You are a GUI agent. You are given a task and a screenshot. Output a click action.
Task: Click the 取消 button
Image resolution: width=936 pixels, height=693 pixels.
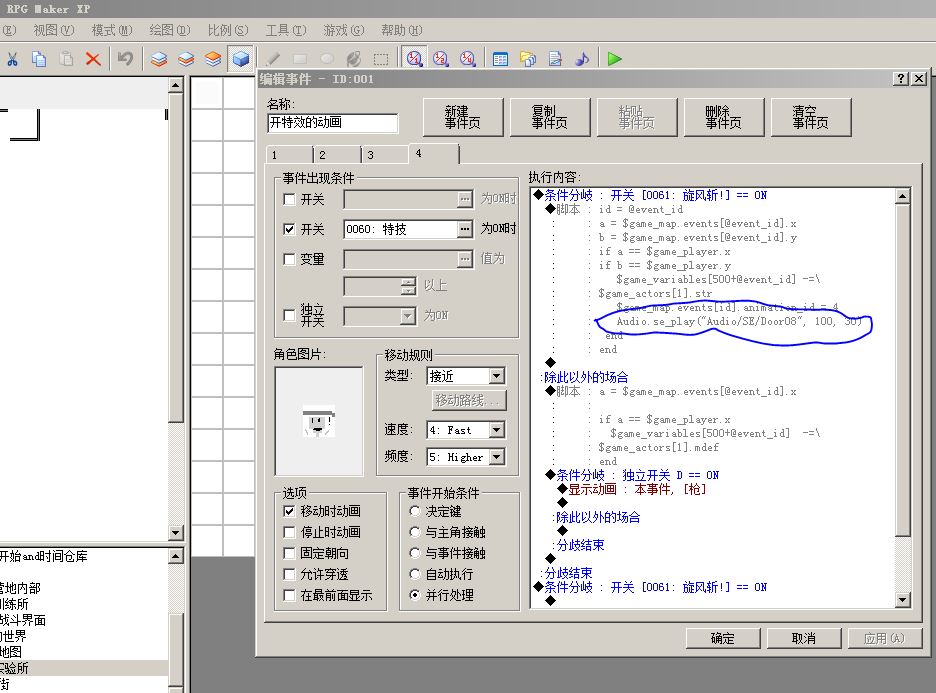coord(803,638)
